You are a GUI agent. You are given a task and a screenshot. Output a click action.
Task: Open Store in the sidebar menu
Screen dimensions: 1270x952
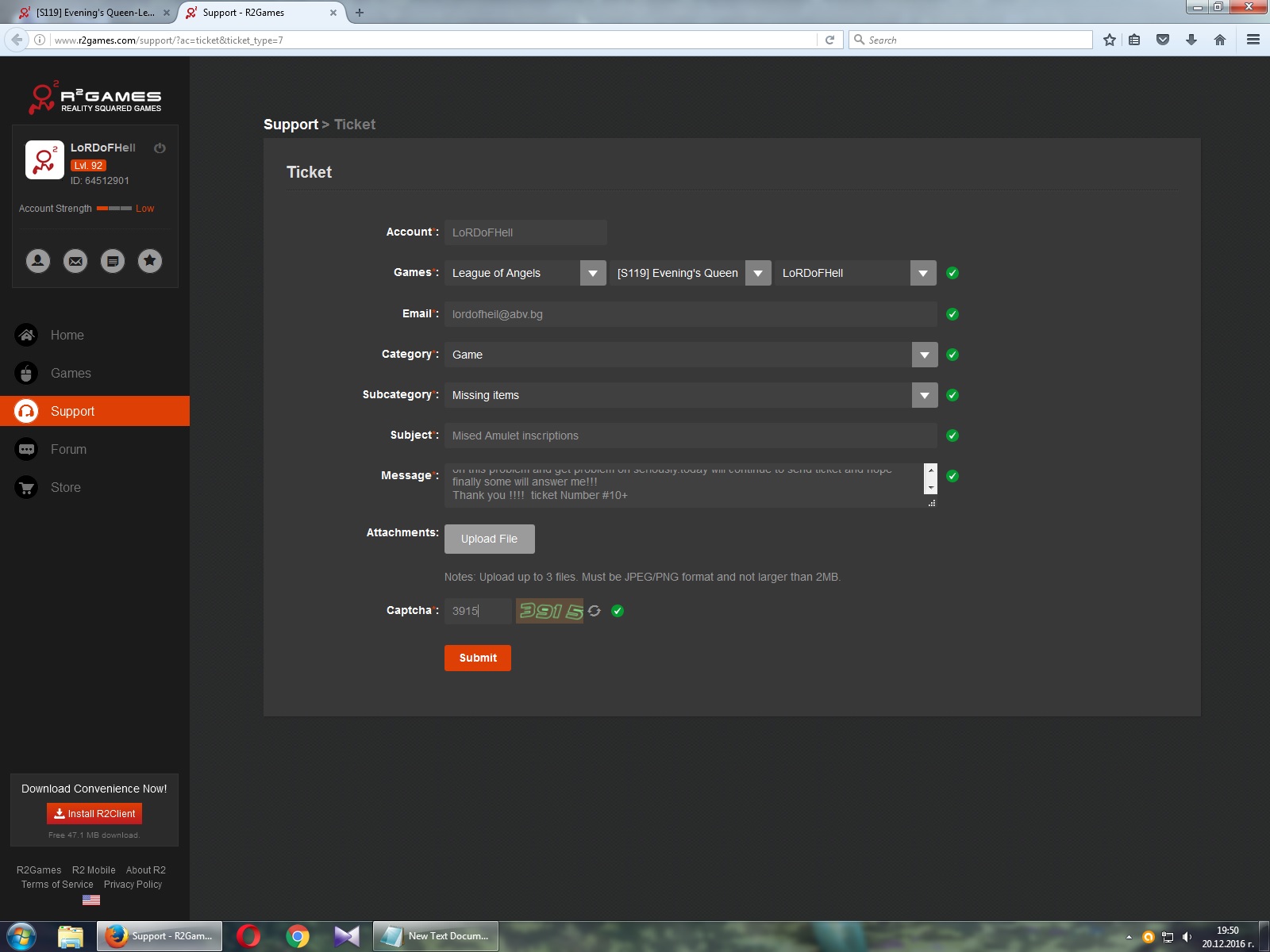[65, 487]
